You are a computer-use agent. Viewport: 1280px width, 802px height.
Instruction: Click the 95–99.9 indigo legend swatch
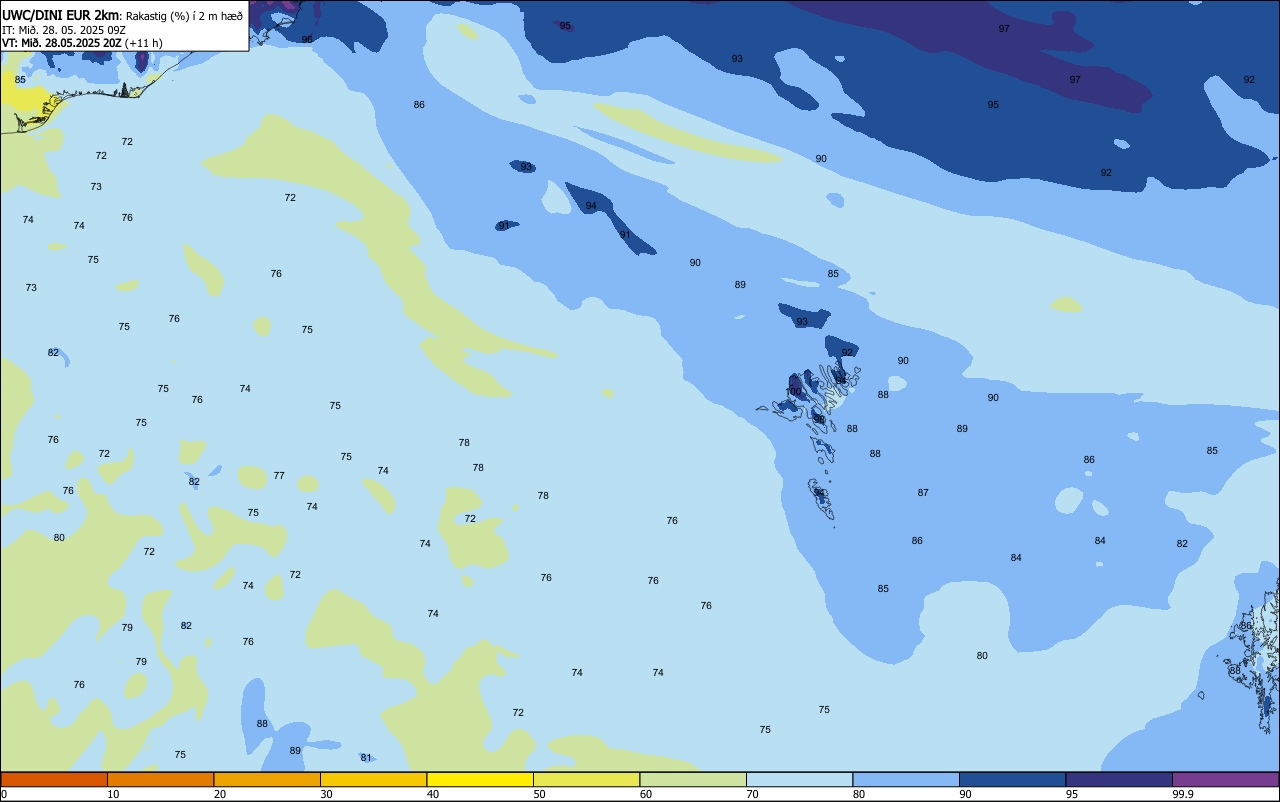coord(1119,779)
